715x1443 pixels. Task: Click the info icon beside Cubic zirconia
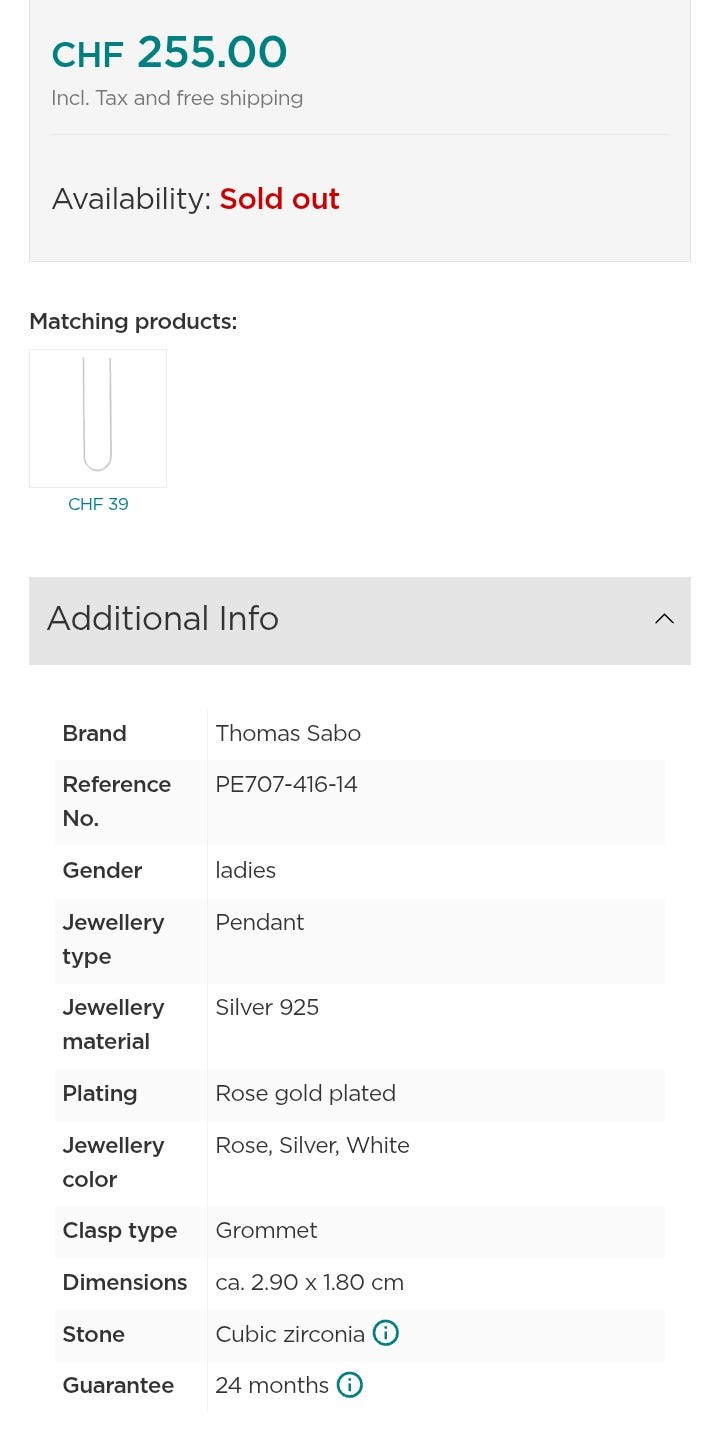385,1333
